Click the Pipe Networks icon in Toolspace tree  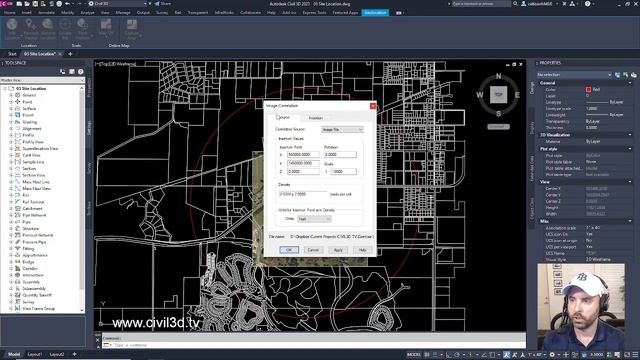point(18,215)
